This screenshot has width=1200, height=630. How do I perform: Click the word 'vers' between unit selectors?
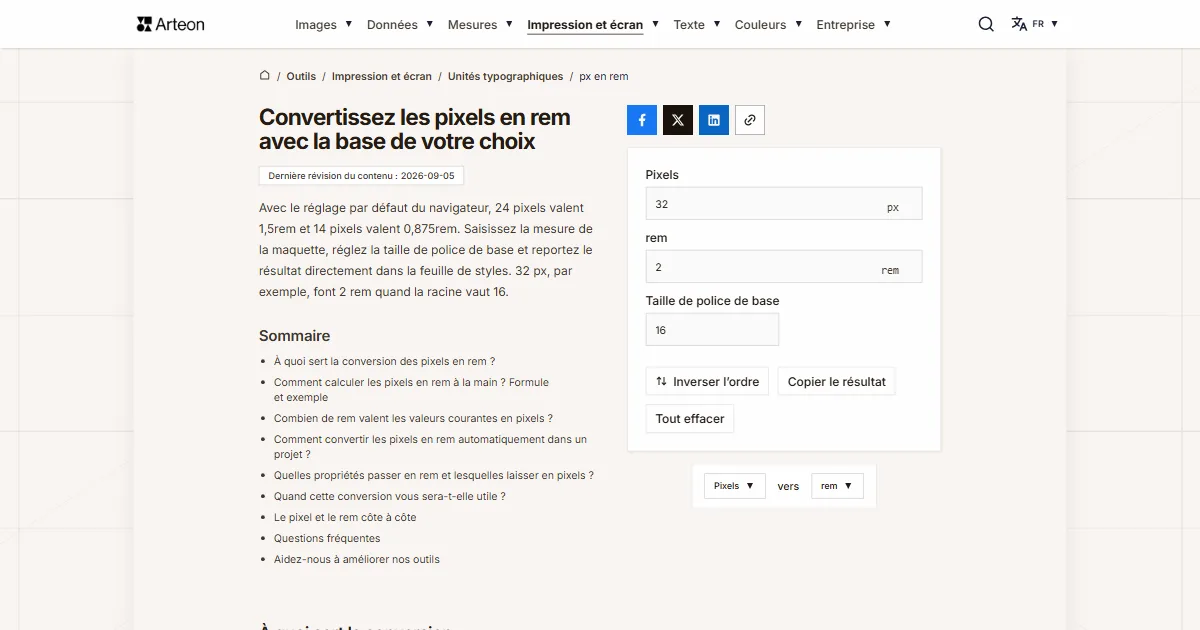point(788,486)
